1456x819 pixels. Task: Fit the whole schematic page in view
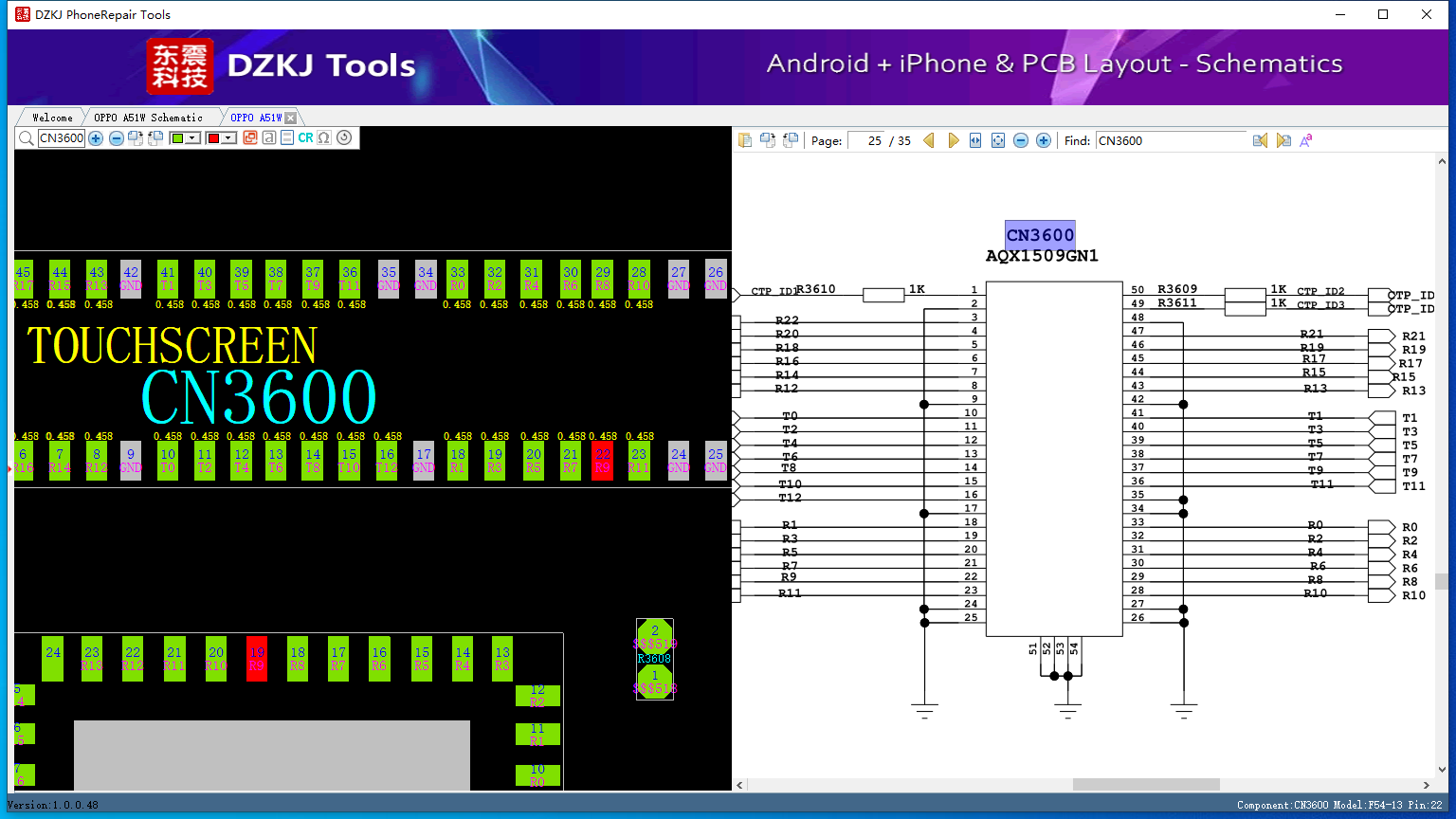pos(998,140)
